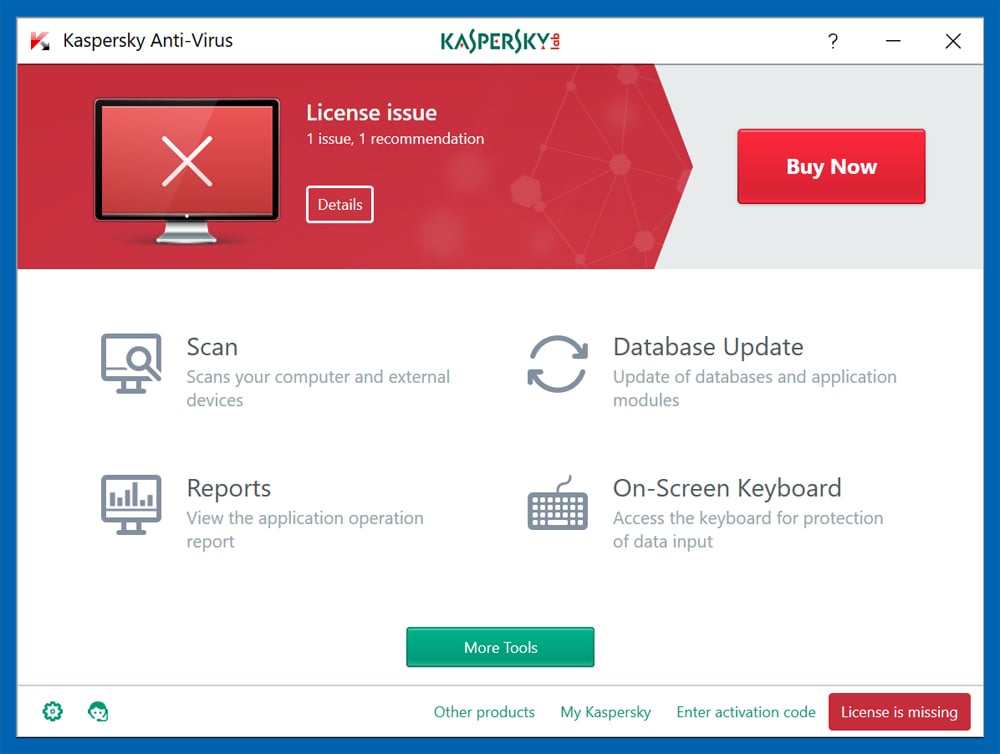Viewport: 1000px width, 754px height.
Task: Click the Kaspersky K logo in title bar
Action: pyautogui.click(x=40, y=41)
